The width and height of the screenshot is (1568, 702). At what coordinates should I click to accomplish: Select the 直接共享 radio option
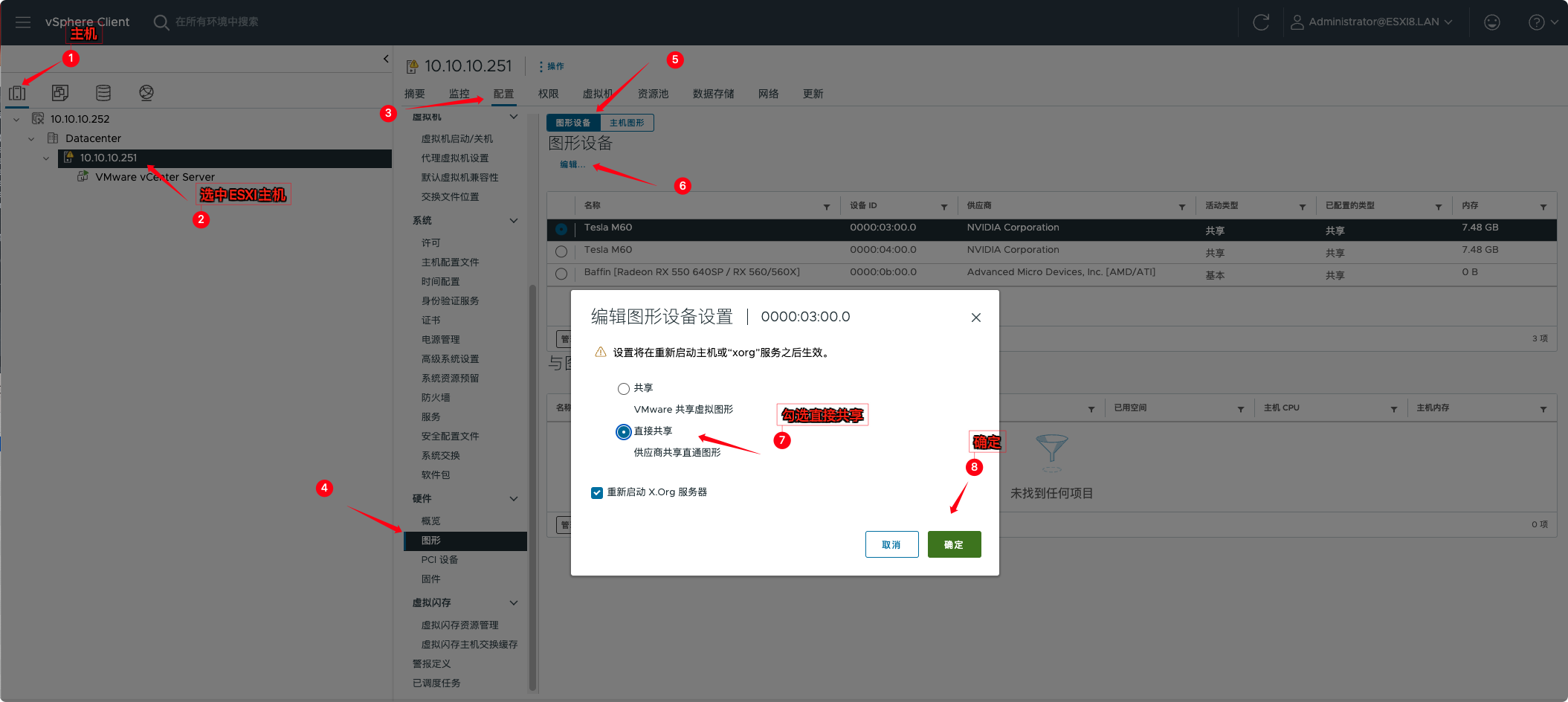pyautogui.click(x=624, y=432)
